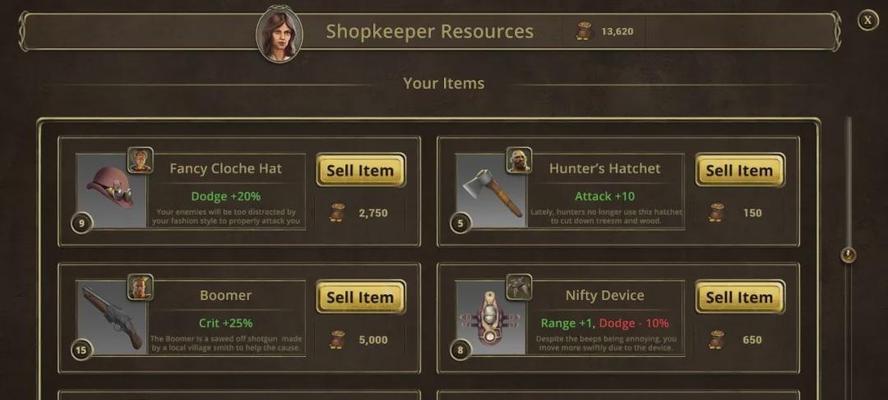Click character portrait on Boomer card
The image size is (888, 400).
pos(140,287)
